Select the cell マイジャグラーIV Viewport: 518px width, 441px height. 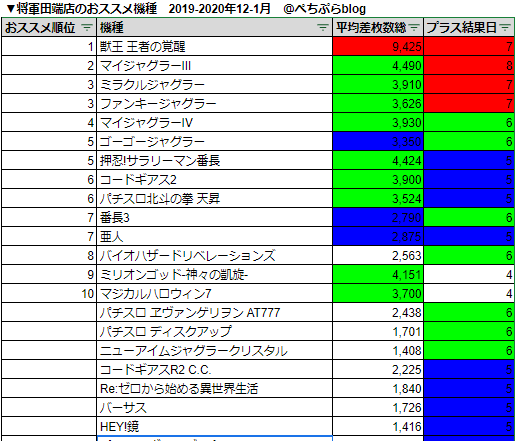pos(214,122)
